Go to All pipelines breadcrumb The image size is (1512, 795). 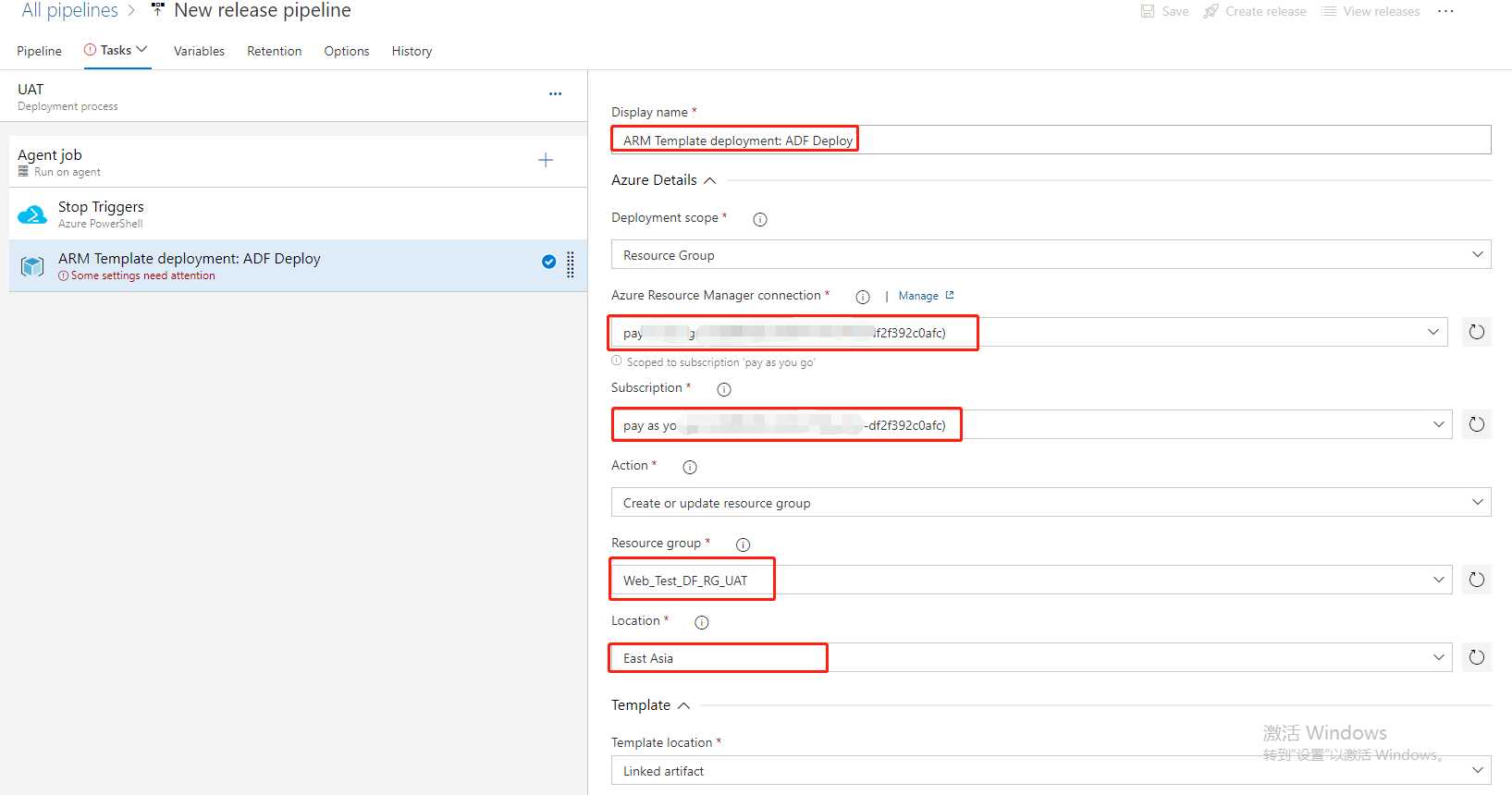point(70,10)
